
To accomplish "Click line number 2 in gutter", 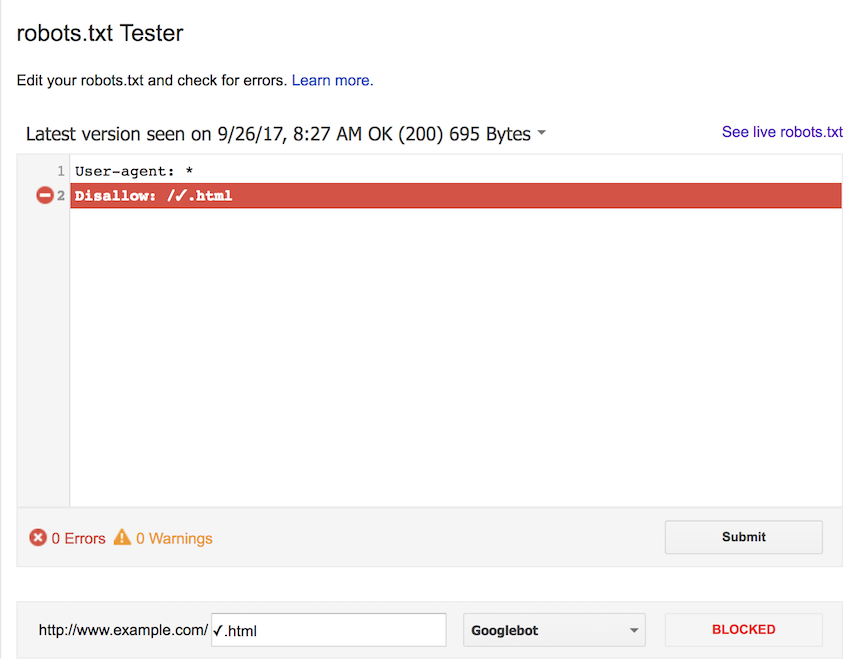I will [61, 196].
